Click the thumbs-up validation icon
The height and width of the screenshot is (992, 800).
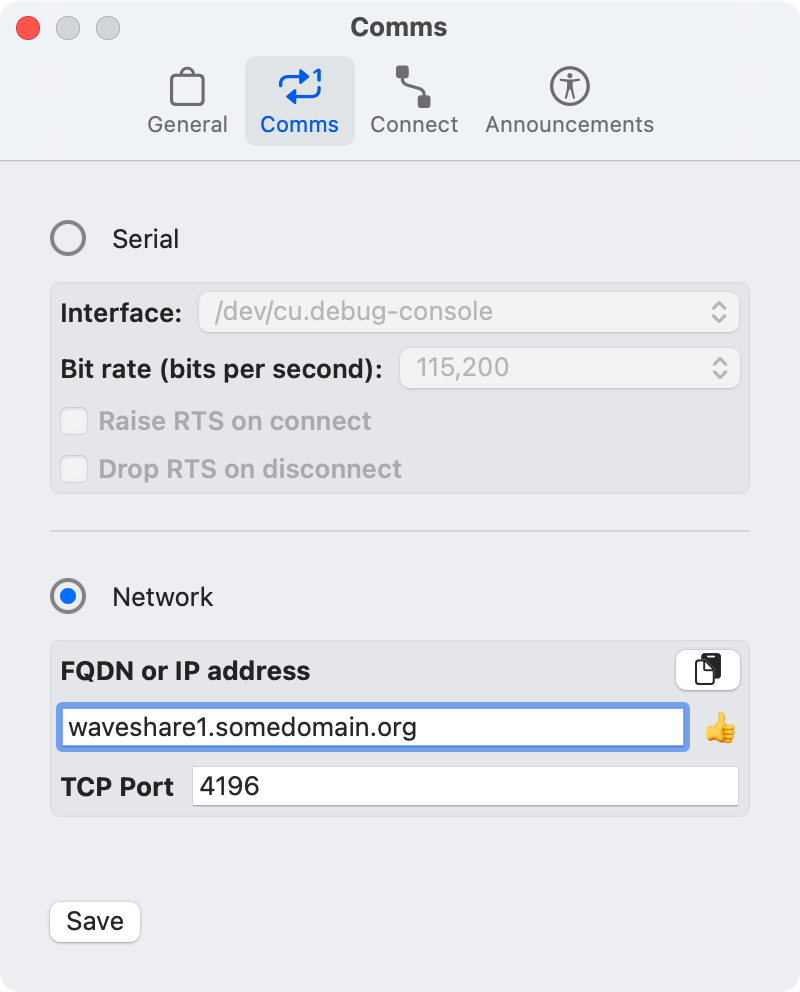tap(720, 728)
